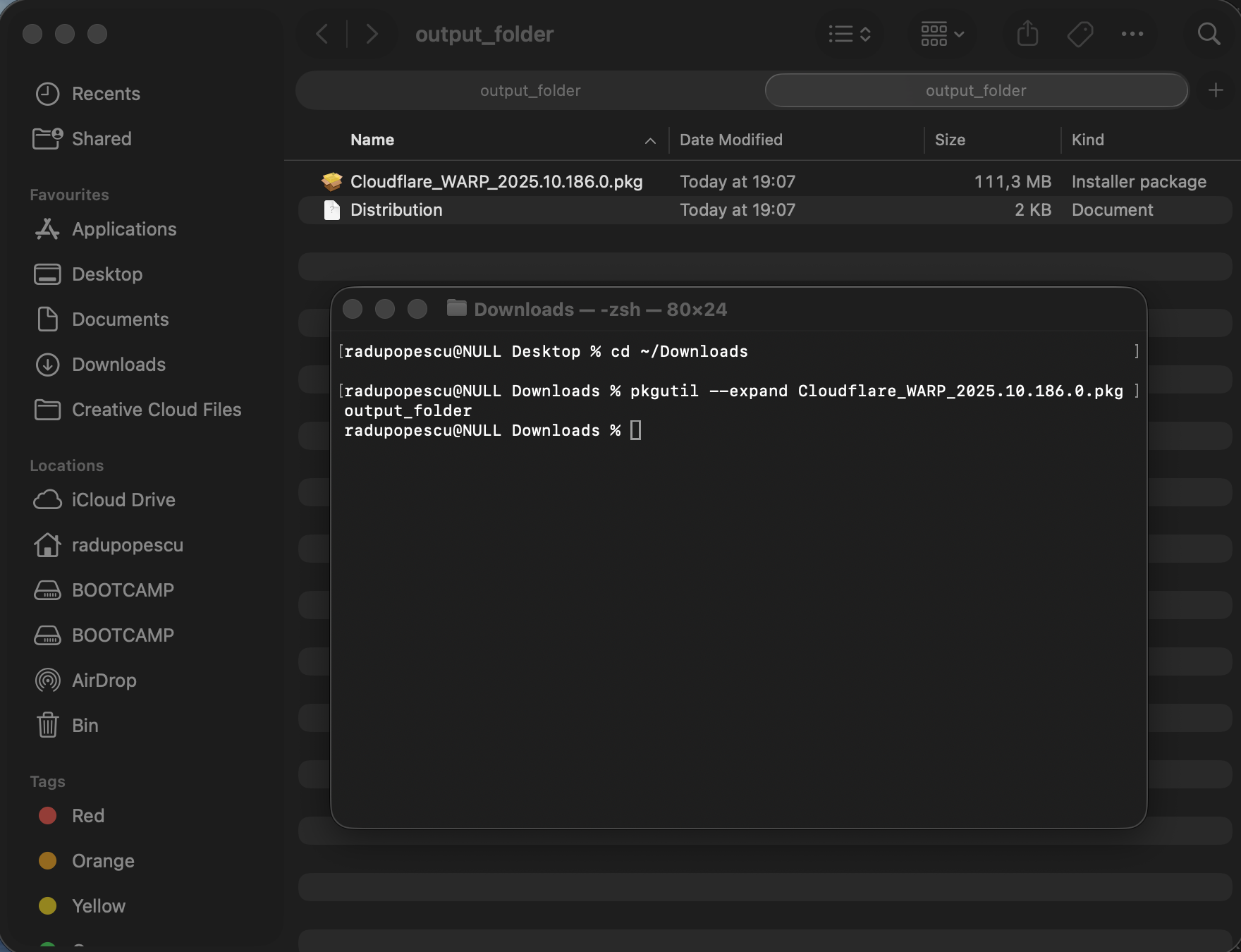Open the group-by dropdown in toolbar
This screenshot has height=952, width=1241.
[940, 33]
